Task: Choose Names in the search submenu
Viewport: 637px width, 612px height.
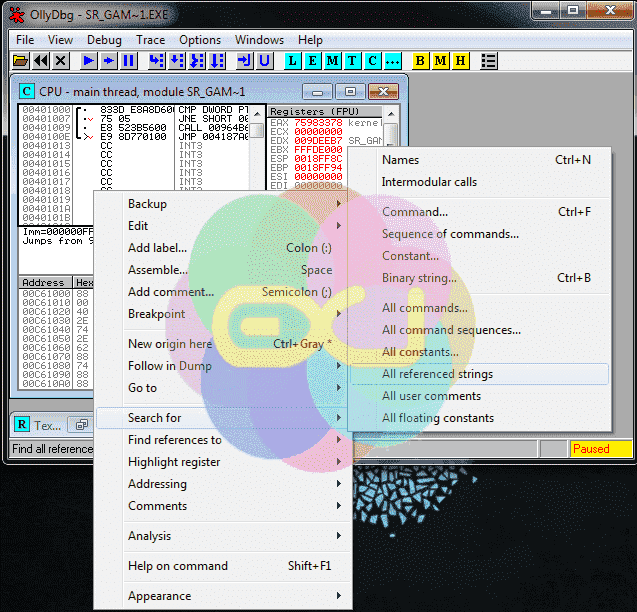Action: (480, 160)
